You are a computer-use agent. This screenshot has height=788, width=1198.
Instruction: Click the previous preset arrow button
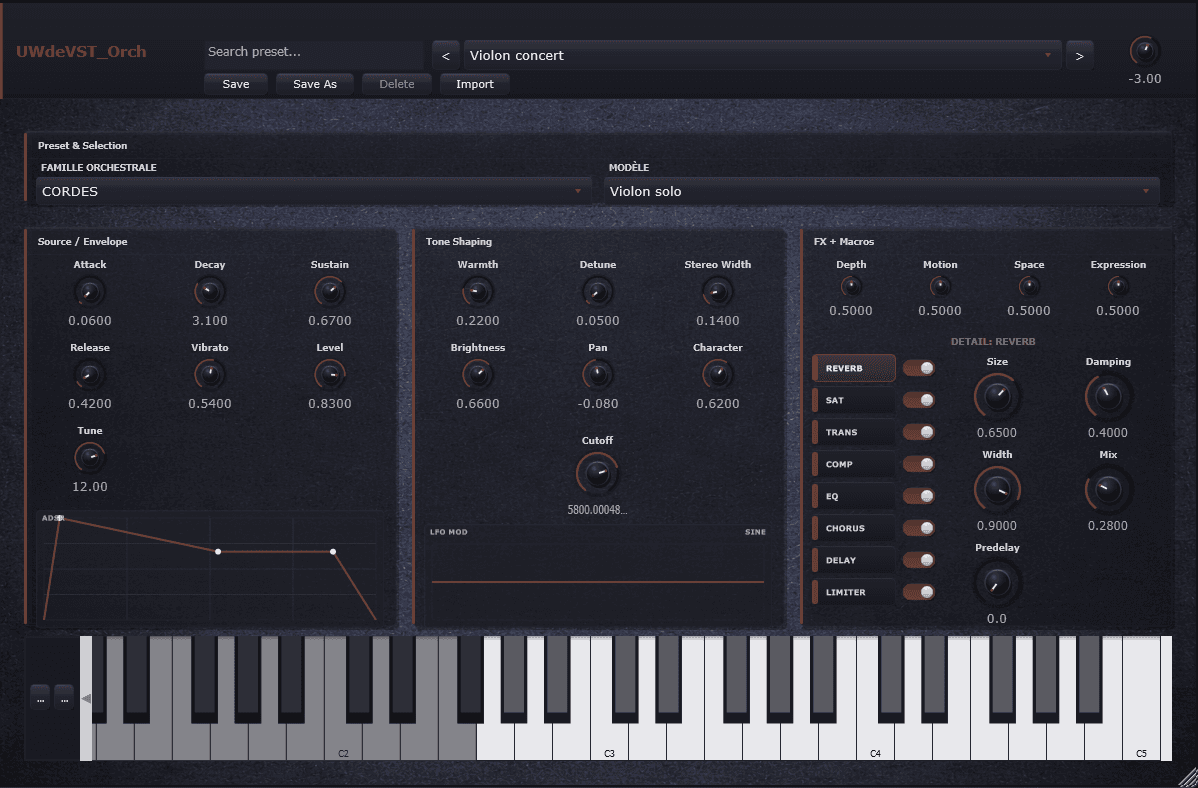445,55
